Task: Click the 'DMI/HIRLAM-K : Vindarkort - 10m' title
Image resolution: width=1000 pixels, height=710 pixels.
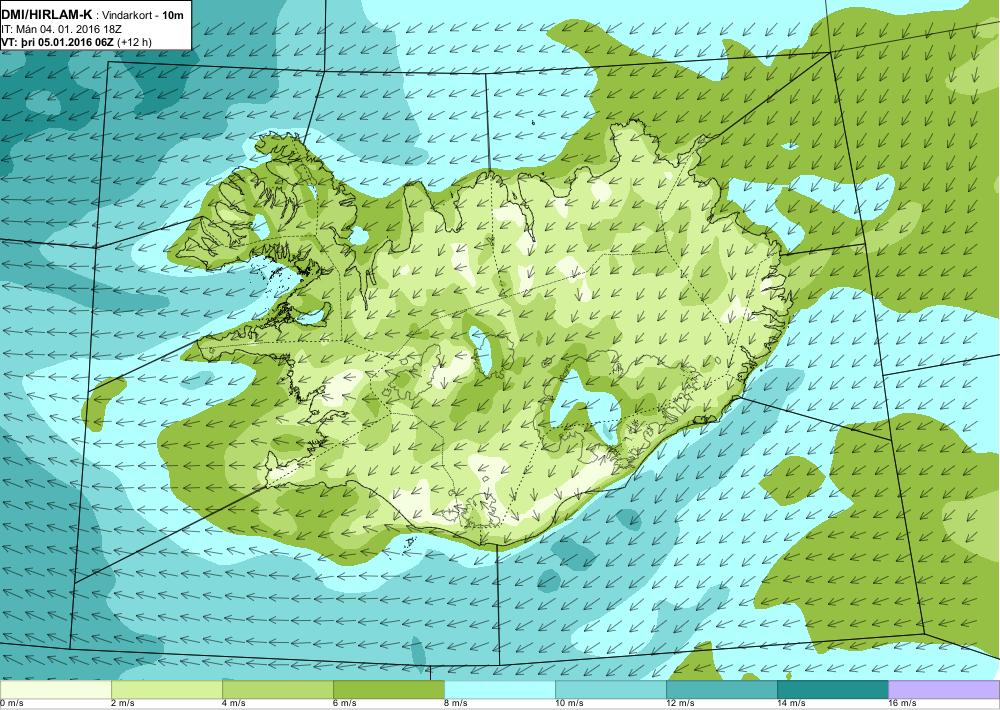Action: click(92, 15)
